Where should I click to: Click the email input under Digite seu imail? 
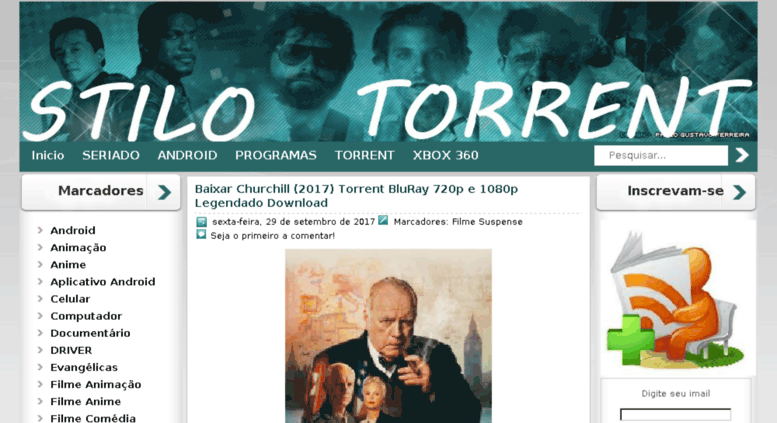click(x=675, y=415)
